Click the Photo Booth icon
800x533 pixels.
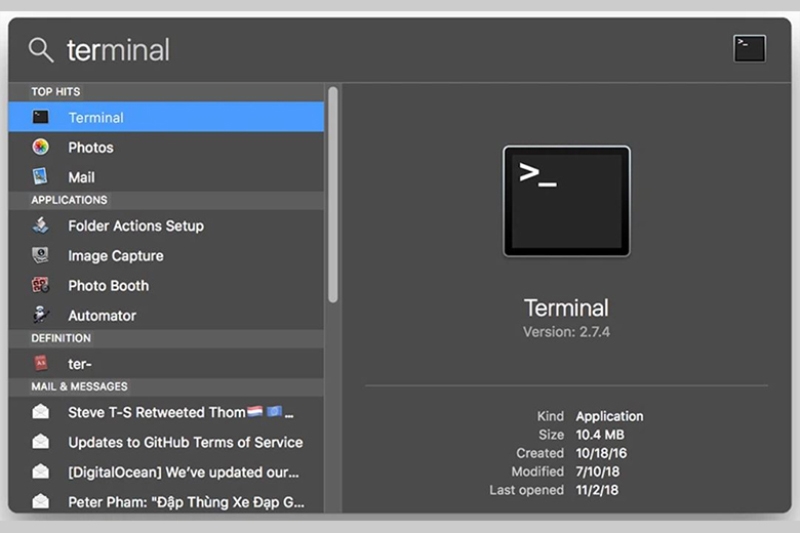pos(40,285)
